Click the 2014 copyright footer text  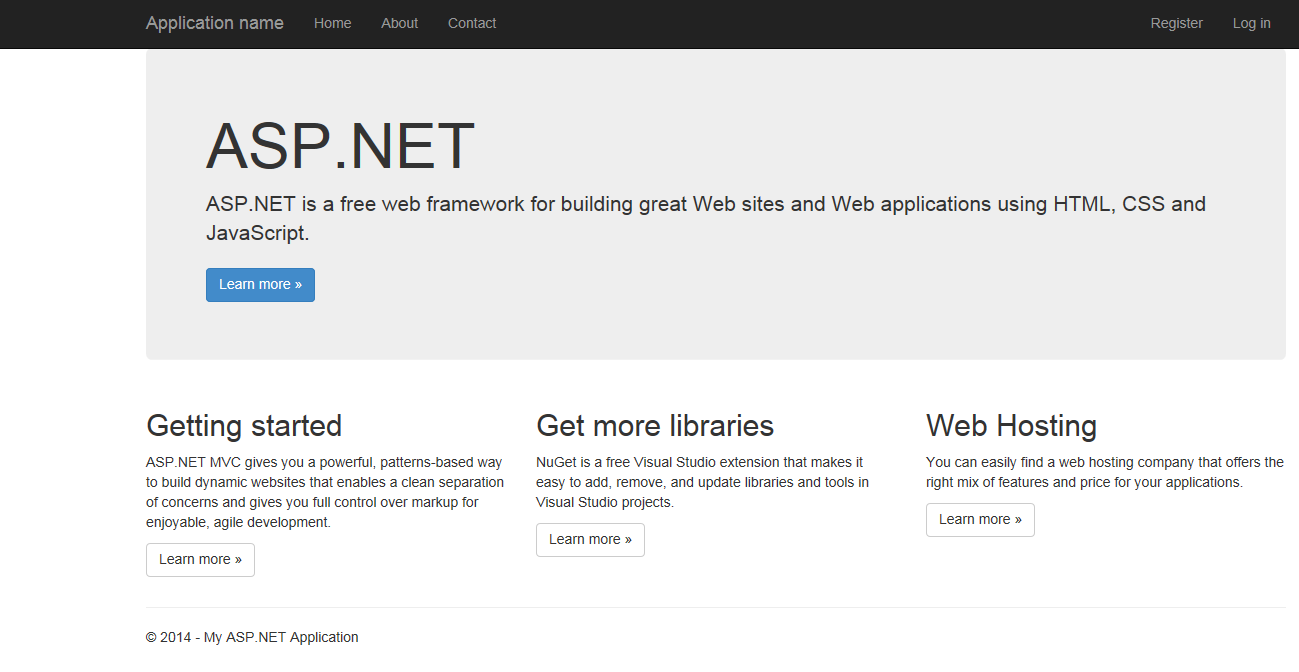pyautogui.click(x=252, y=637)
